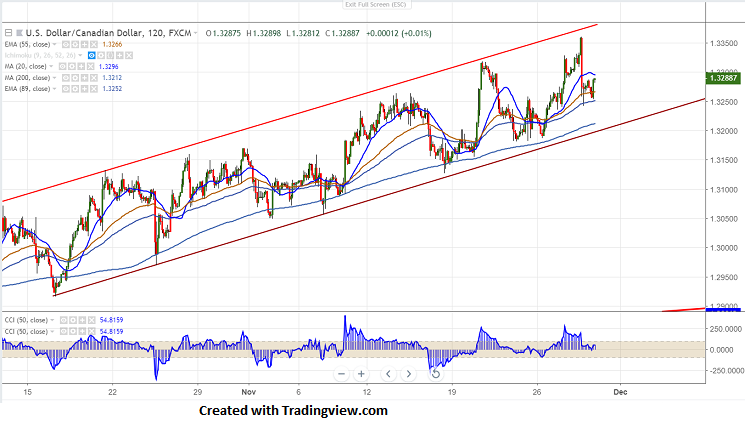The width and height of the screenshot is (745, 425).
Task: Open settings for EMA (55, close)
Action: click(75, 44)
